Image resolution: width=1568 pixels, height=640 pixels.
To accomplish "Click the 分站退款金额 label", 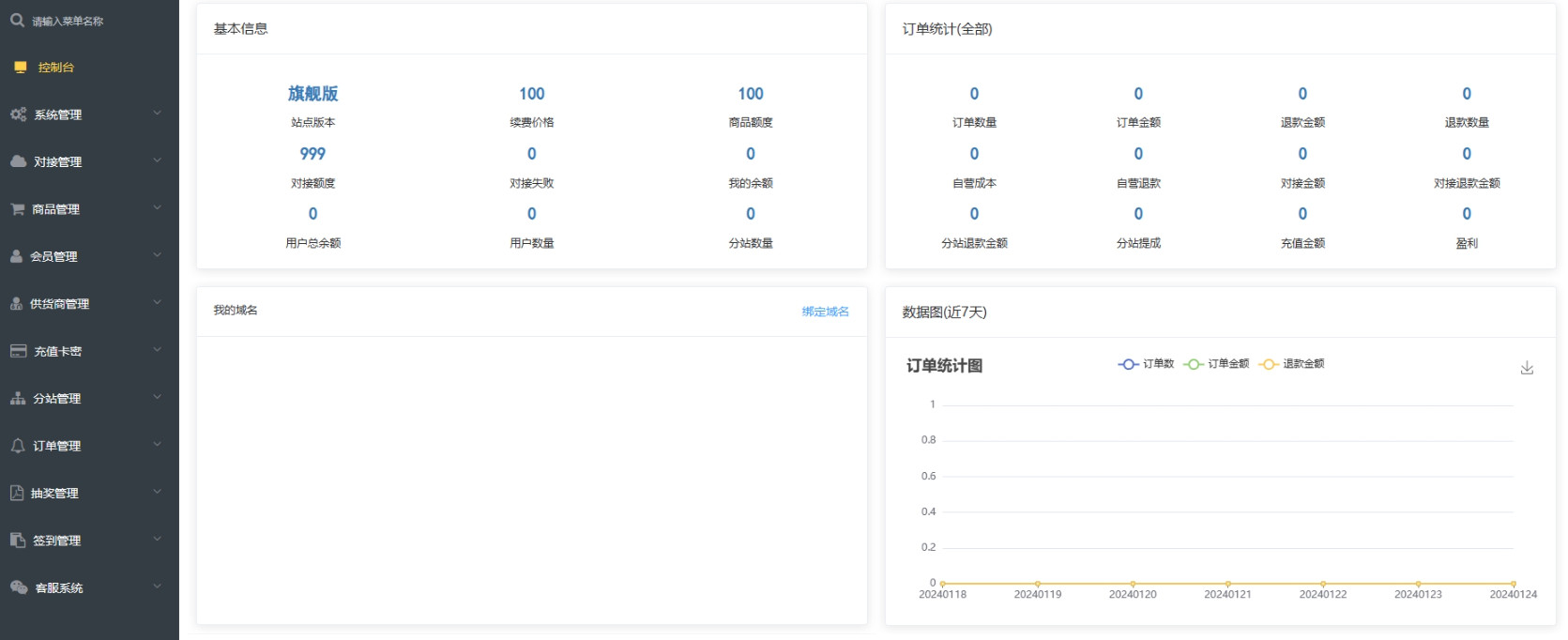I will (x=974, y=243).
